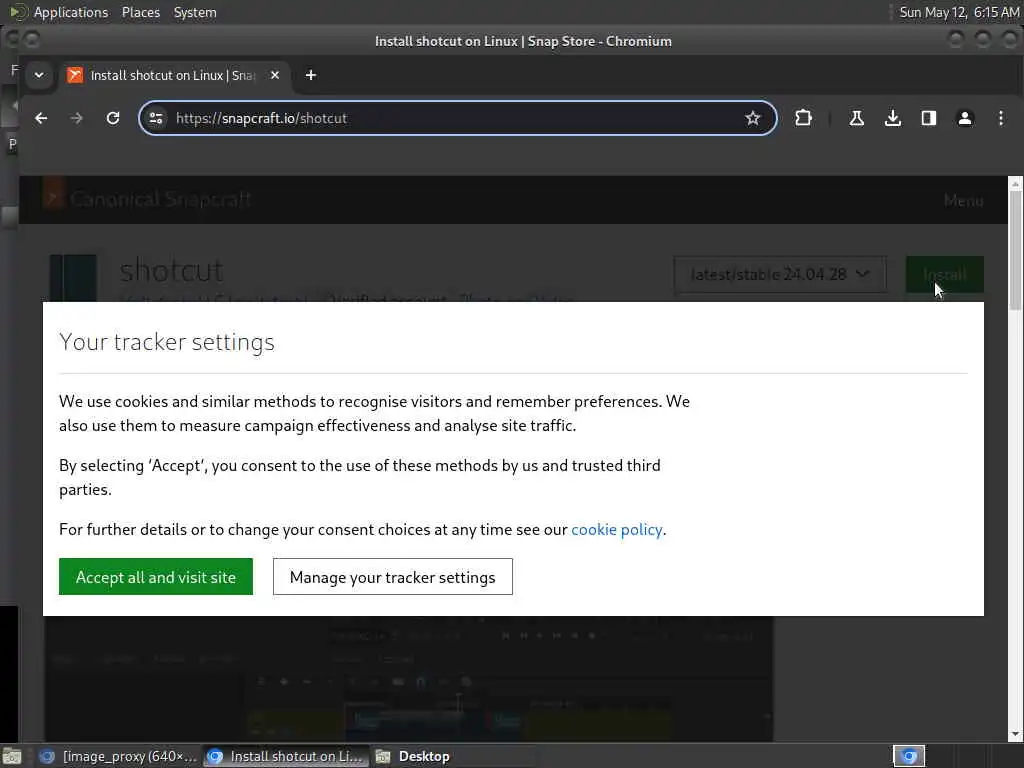
Task: Accept all and visit site
Action: click(x=155, y=577)
